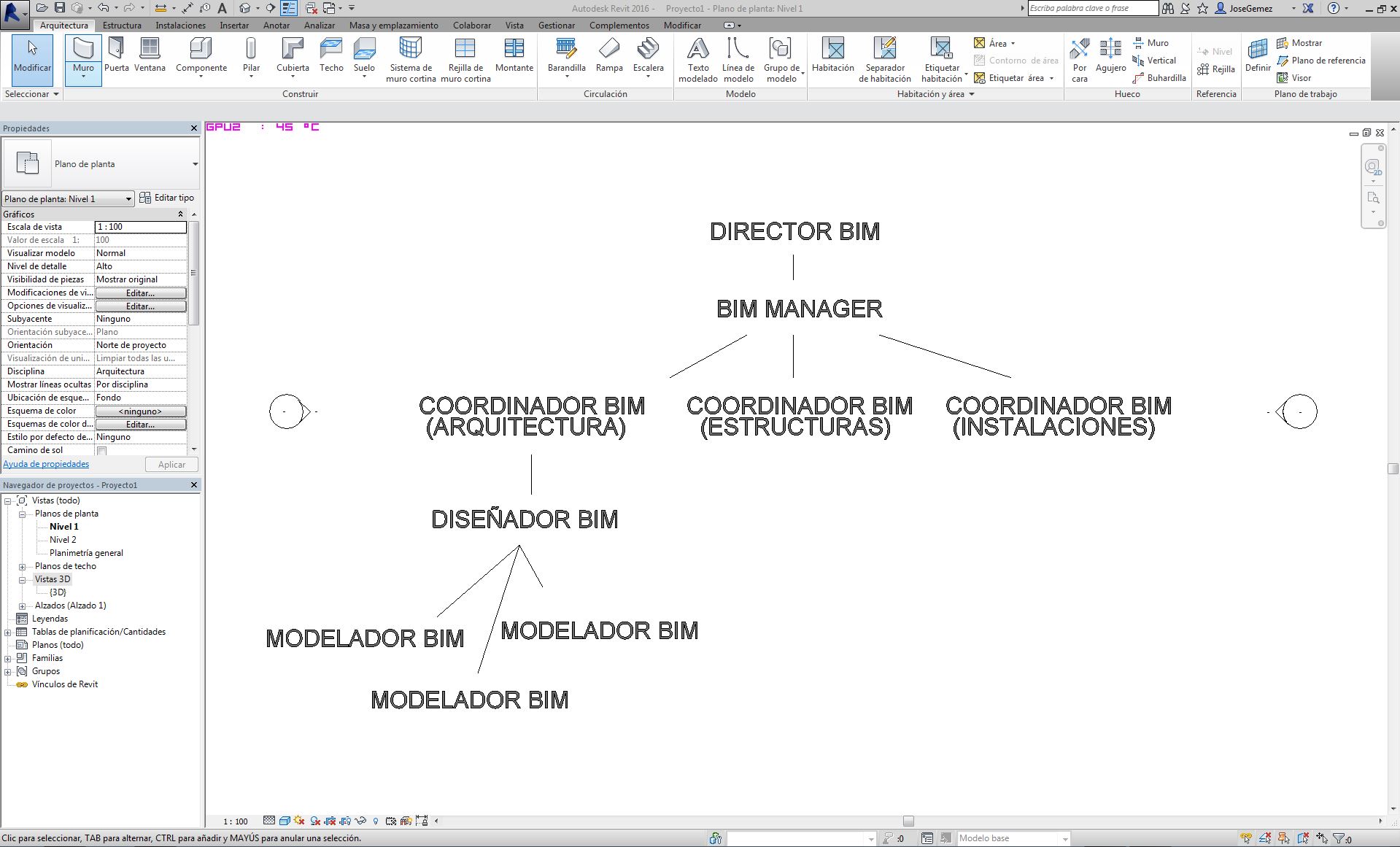Open the Ayuda de propiedades link
Viewport: 1400px width, 847px height.
pyautogui.click(x=46, y=464)
